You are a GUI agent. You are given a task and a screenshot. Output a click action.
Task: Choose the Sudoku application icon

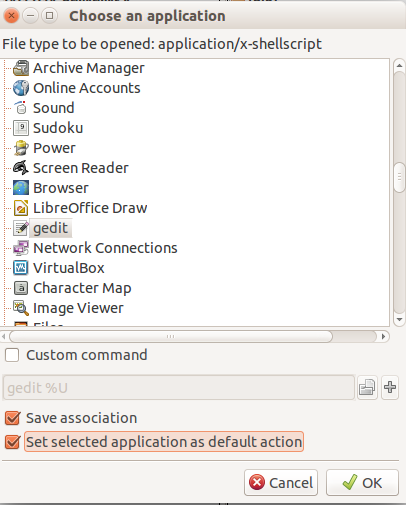pyautogui.click(x=21, y=128)
